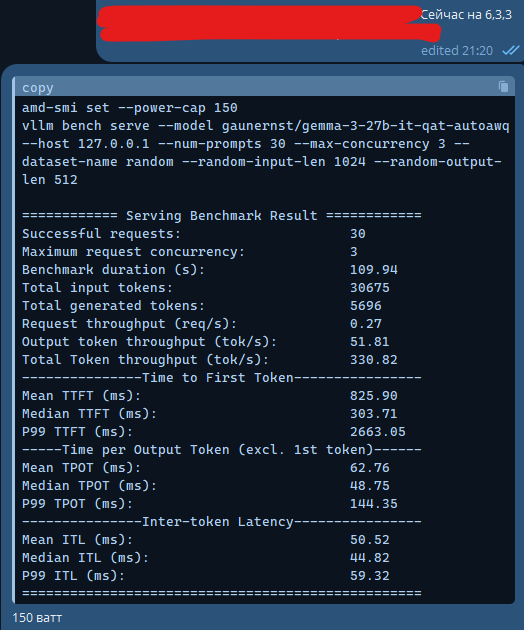Click the 'Benchmark duration (s):' label

pos(113,270)
